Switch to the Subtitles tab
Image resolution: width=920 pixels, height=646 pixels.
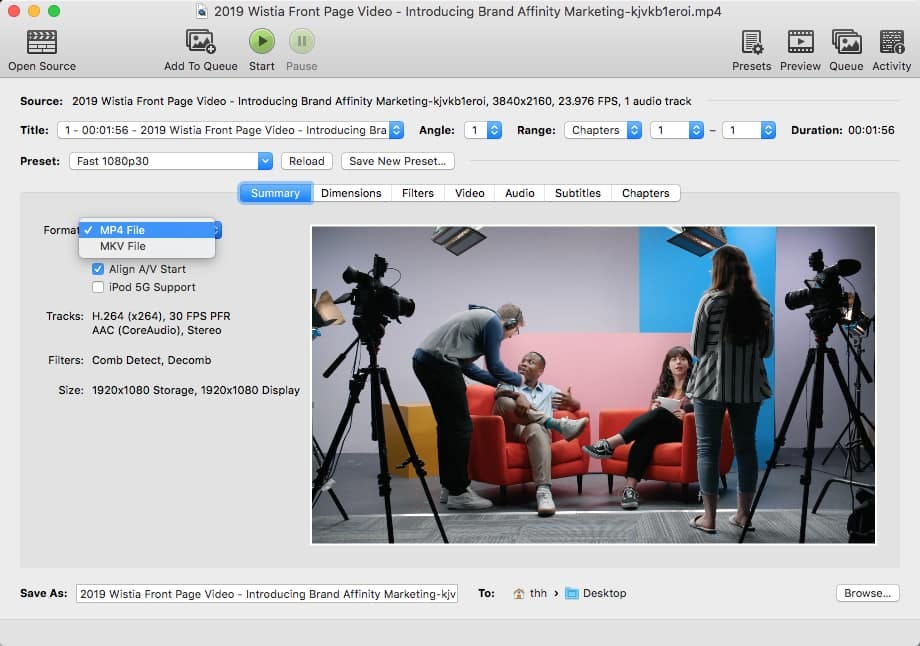pos(578,194)
